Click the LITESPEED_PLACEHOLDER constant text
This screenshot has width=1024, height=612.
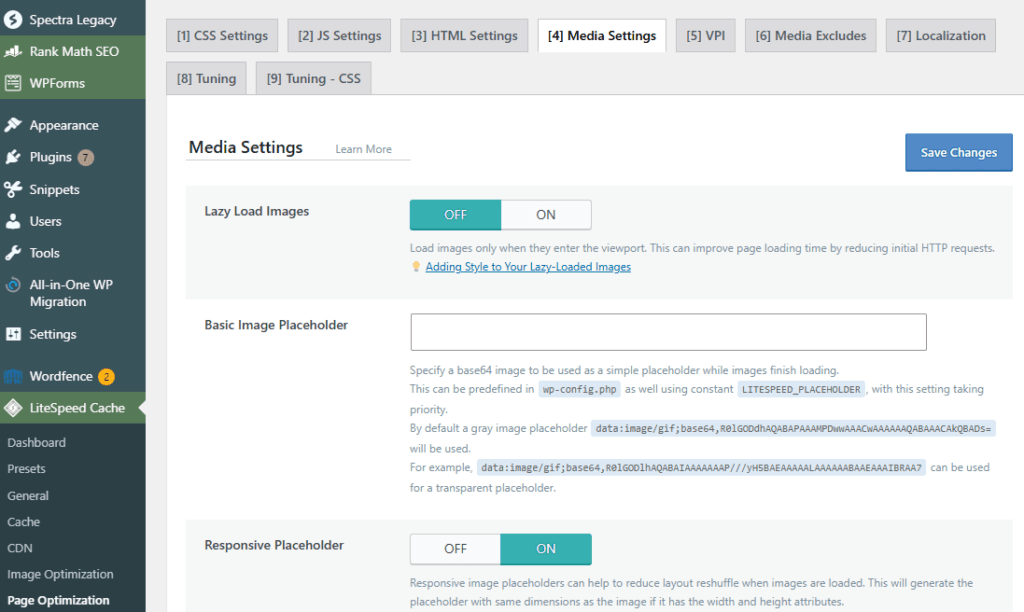pos(801,389)
